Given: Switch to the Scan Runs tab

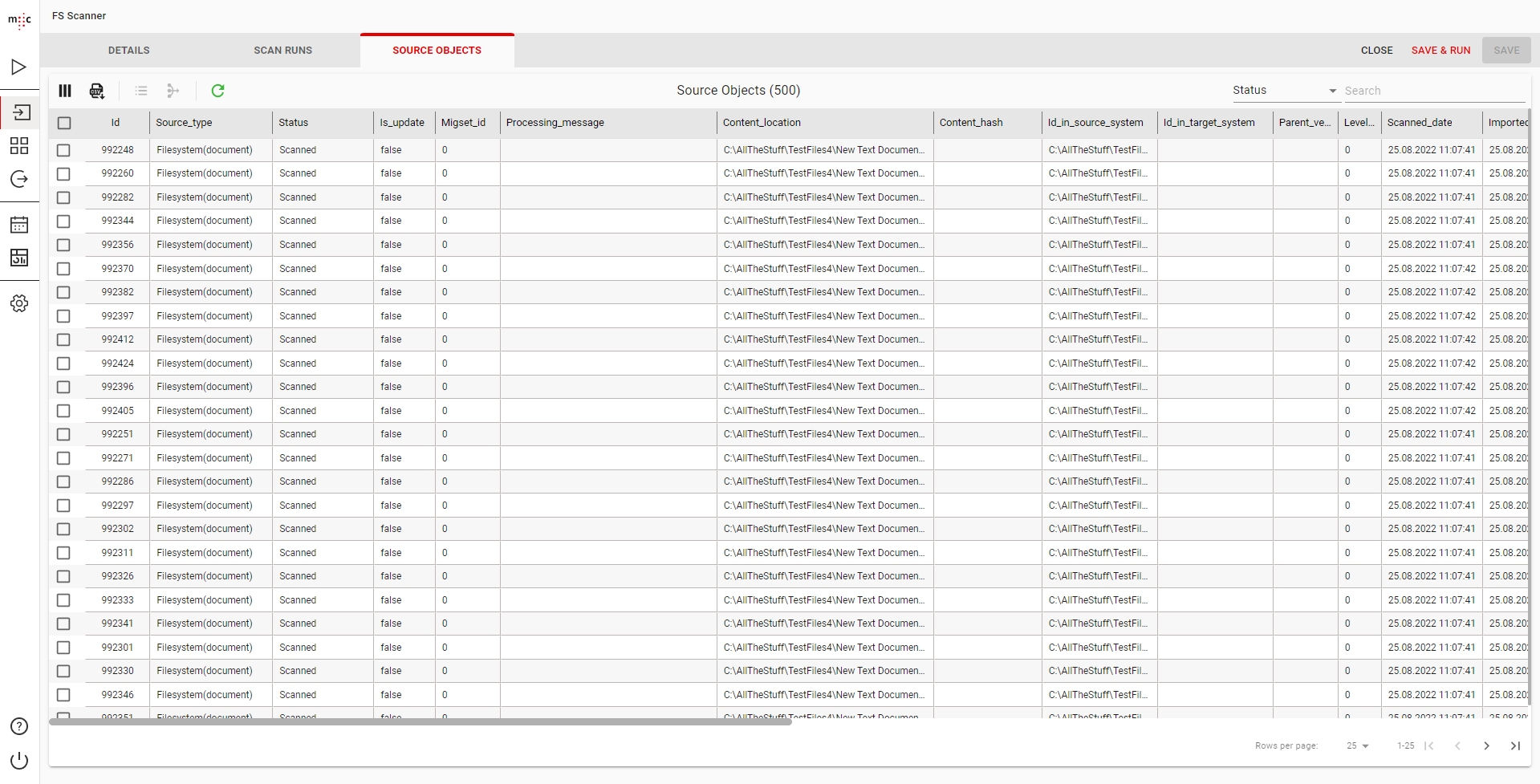Looking at the screenshot, I should [x=282, y=51].
